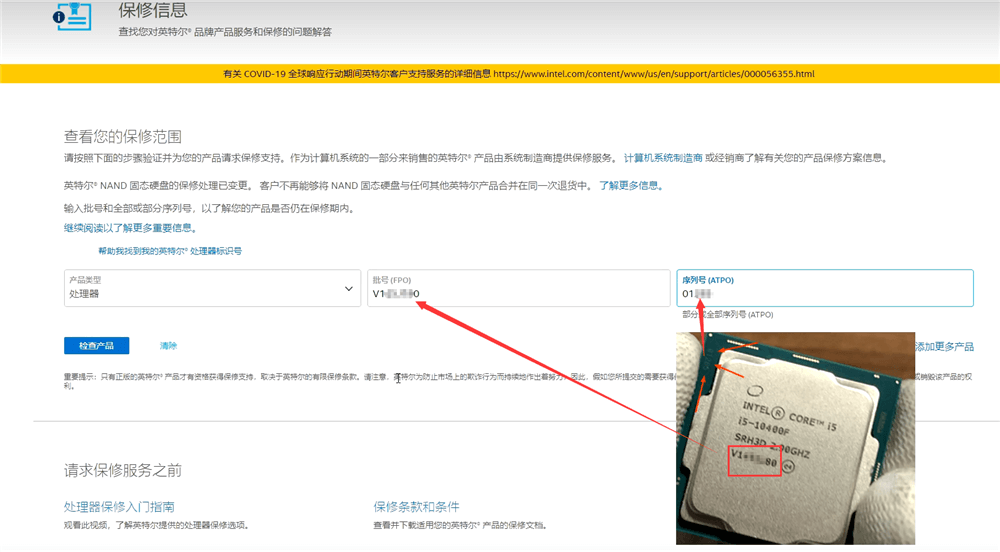Open the 产品类型 dropdown showing 处理器
This screenshot has height=552, width=1000.
pos(210,288)
